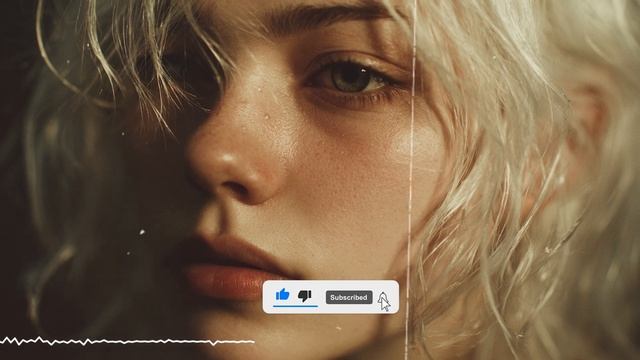Click the blue thumbs-up like icon
Screen dimensions: 640x360
(x=282, y=294)
